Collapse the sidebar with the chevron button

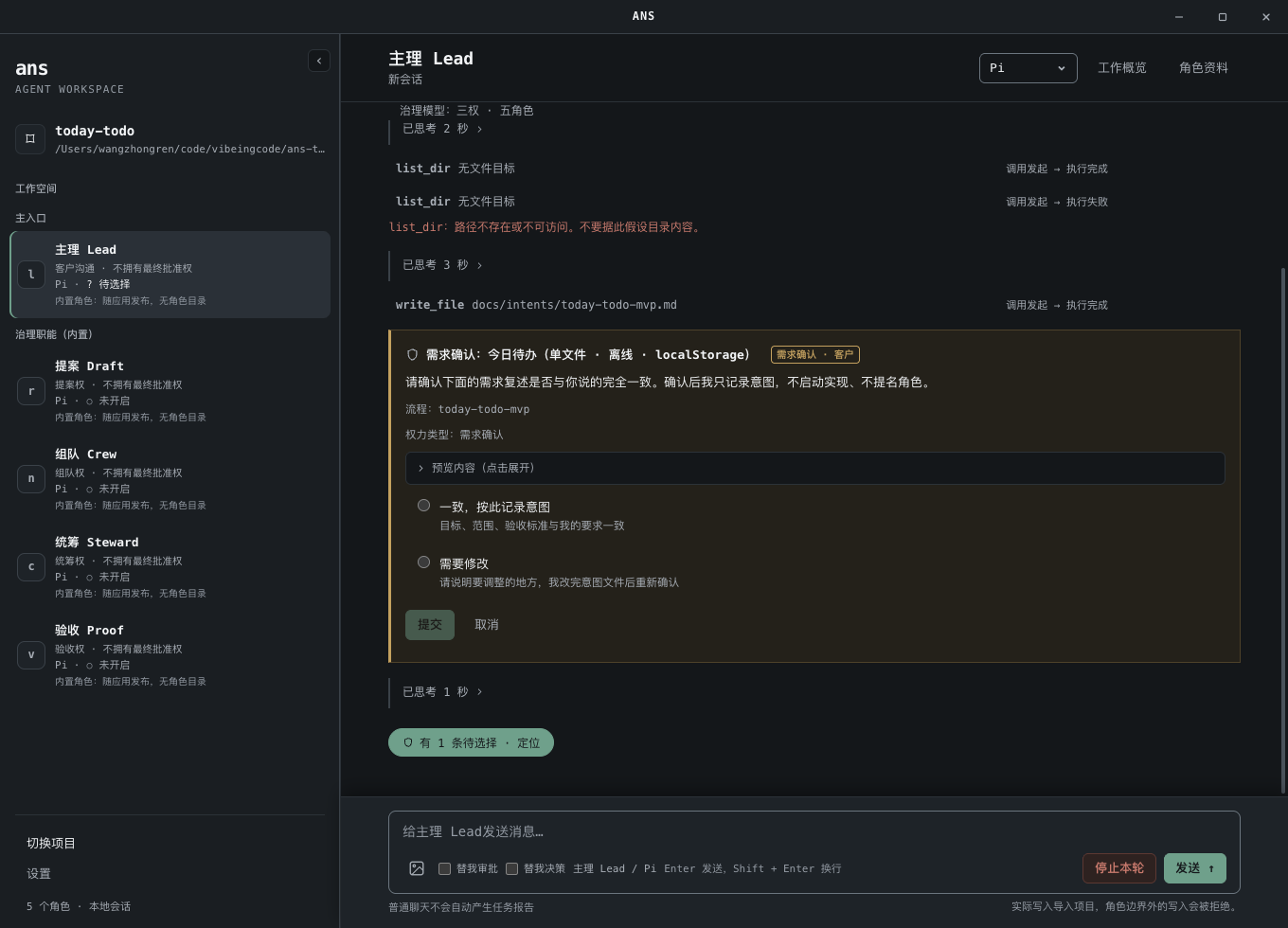[319, 61]
